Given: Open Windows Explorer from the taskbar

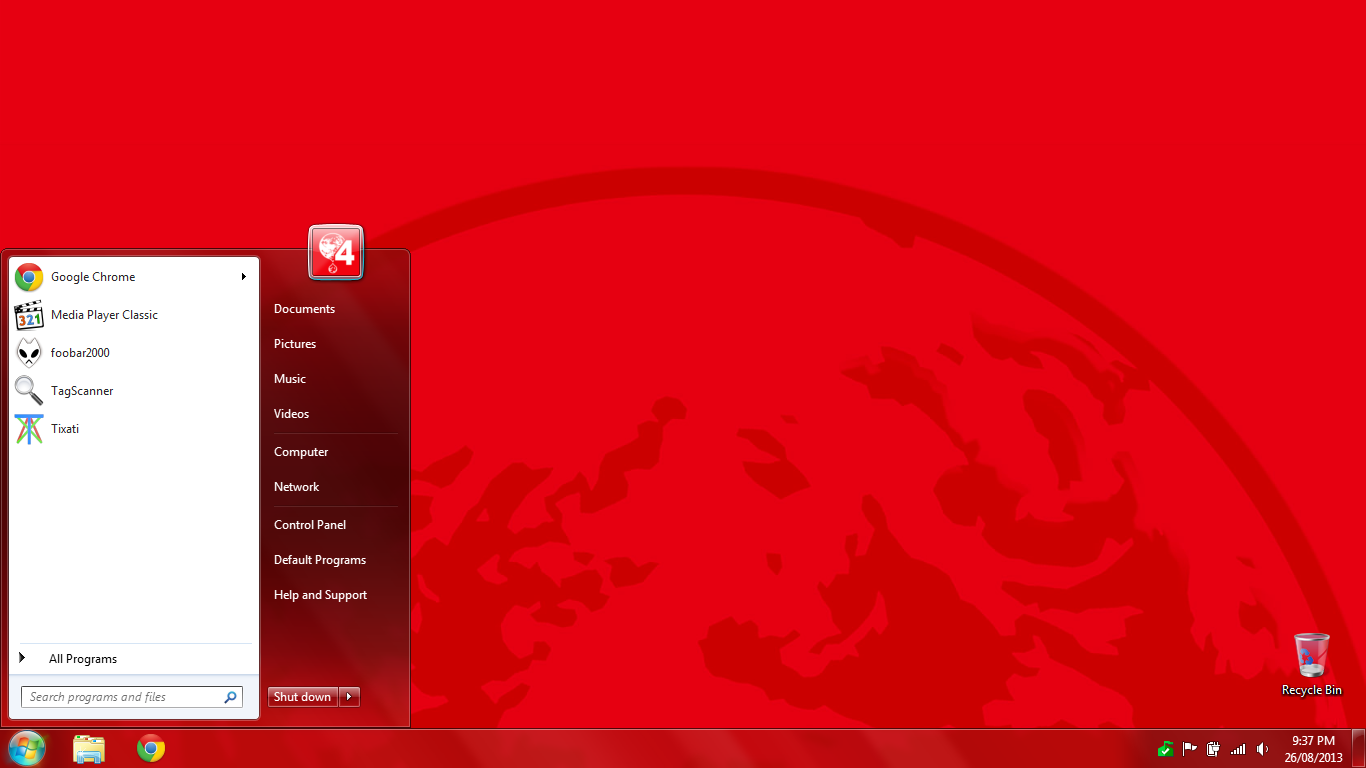Looking at the screenshot, I should [89, 748].
